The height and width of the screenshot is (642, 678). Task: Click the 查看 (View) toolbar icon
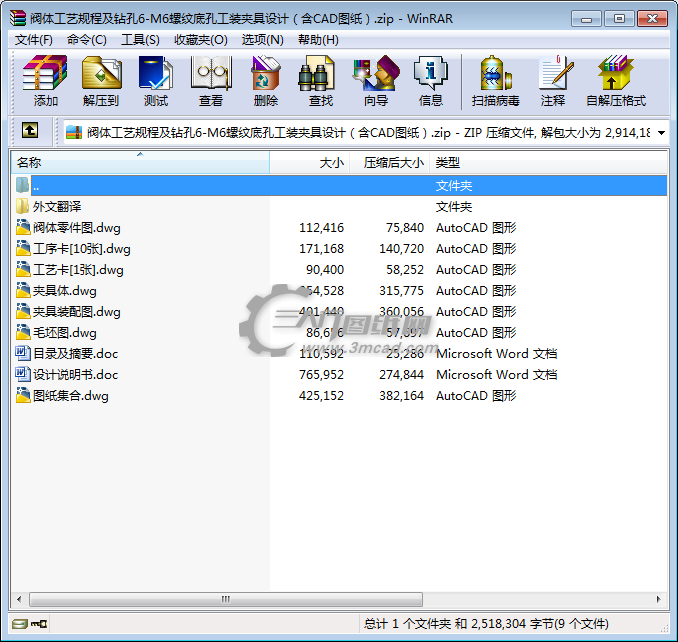coord(211,73)
